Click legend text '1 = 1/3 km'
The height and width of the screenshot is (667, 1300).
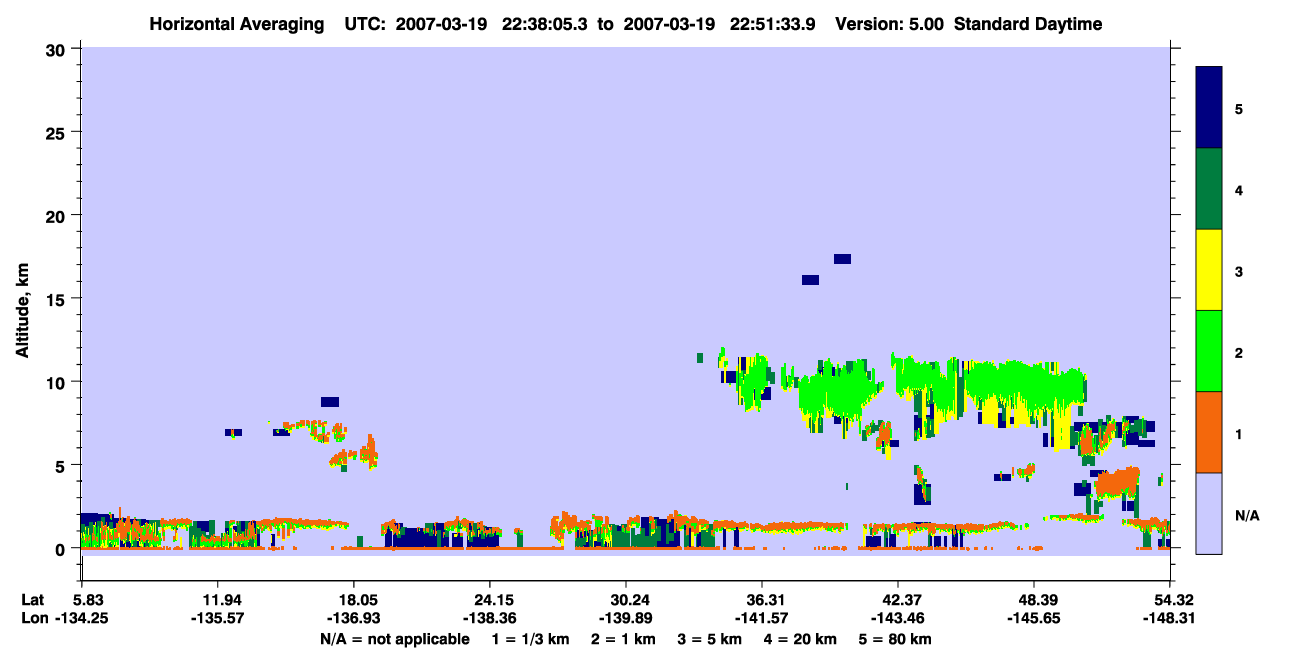pos(532,639)
